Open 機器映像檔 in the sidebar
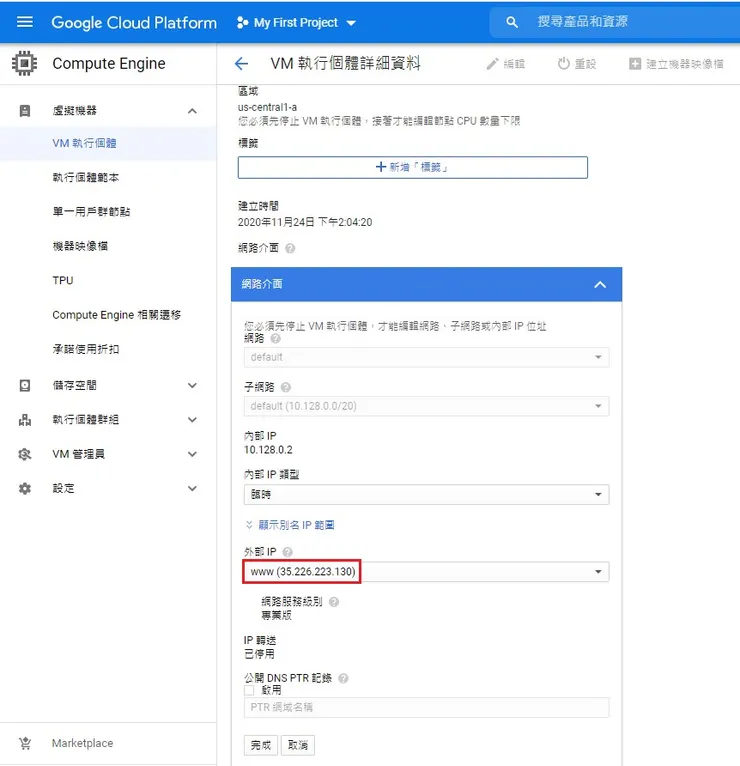 click(80, 246)
